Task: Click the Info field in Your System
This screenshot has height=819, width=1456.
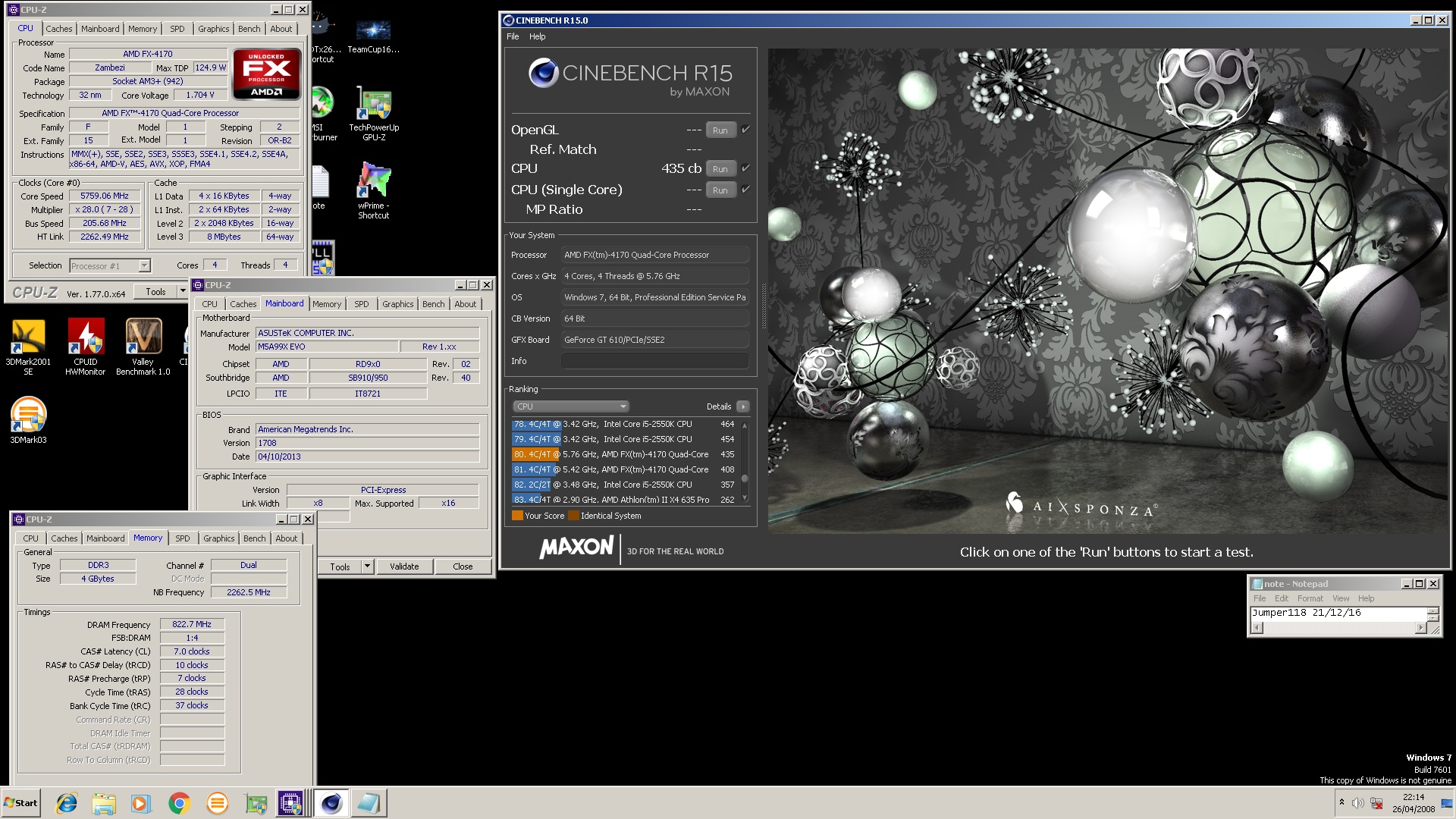Action: 654,361
